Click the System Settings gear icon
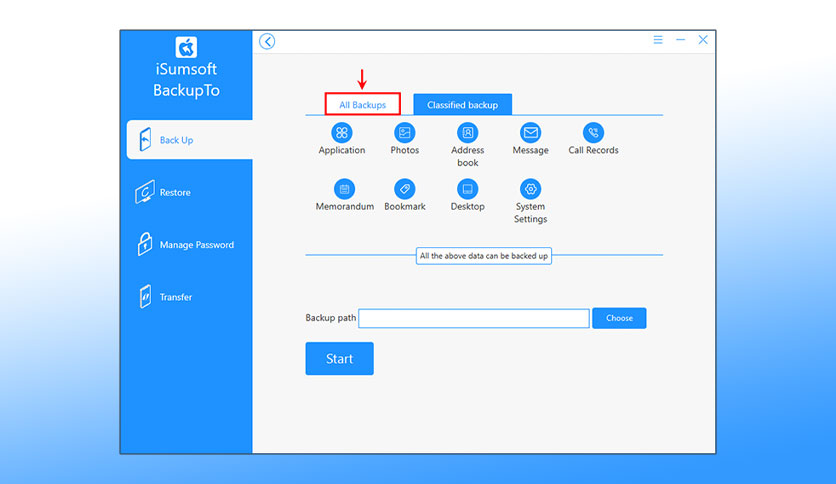Viewport: 836px width, 484px height. click(530, 189)
